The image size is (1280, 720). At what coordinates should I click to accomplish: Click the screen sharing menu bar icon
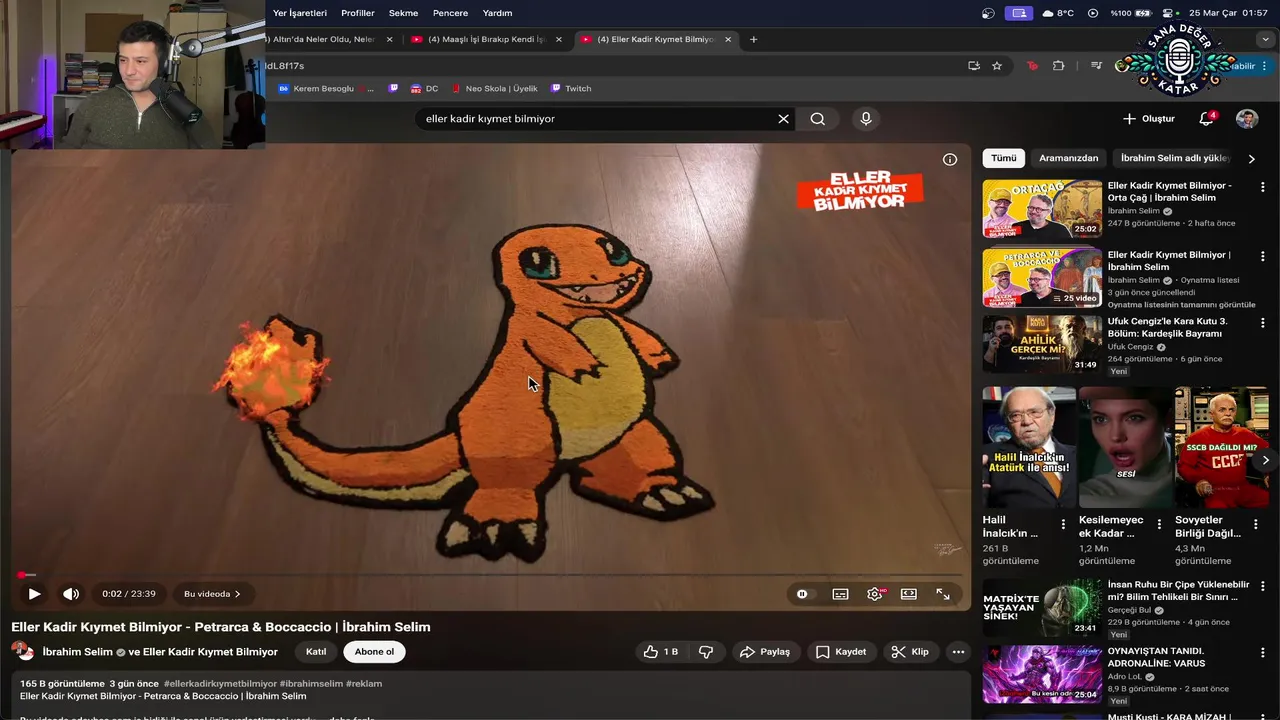pos(1019,13)
